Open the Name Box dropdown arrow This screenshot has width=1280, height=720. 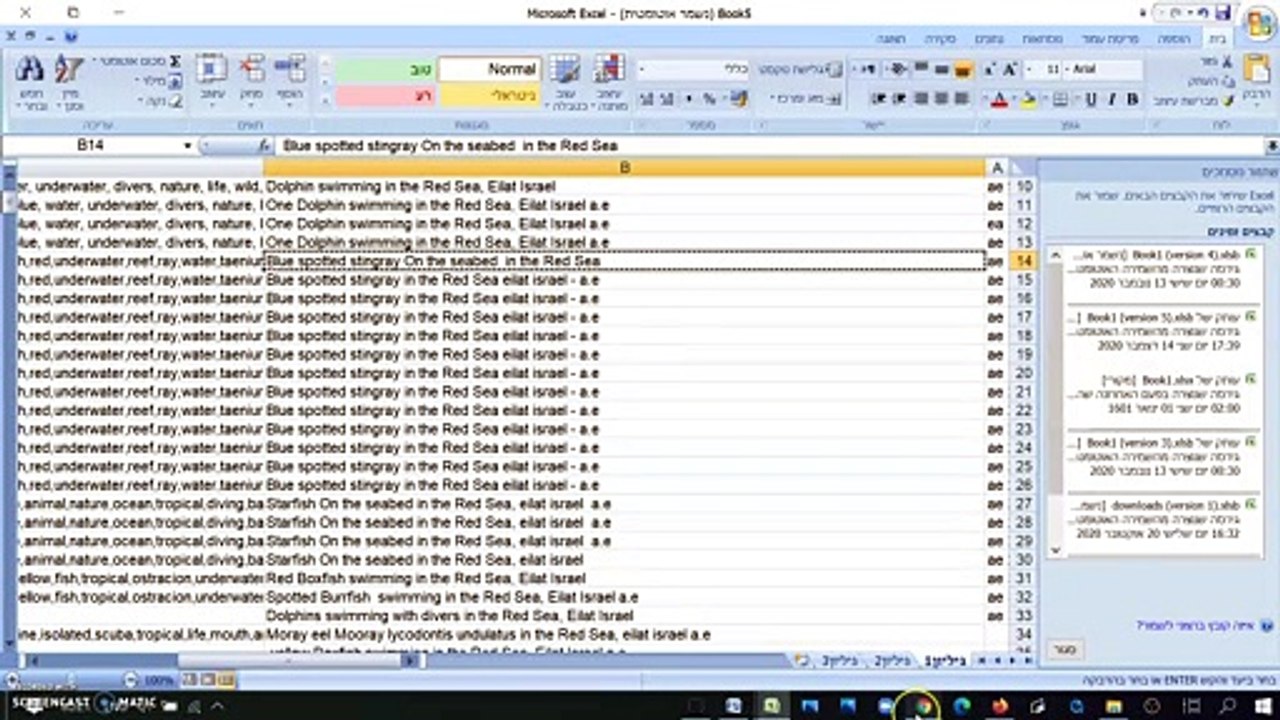[187, 146]
